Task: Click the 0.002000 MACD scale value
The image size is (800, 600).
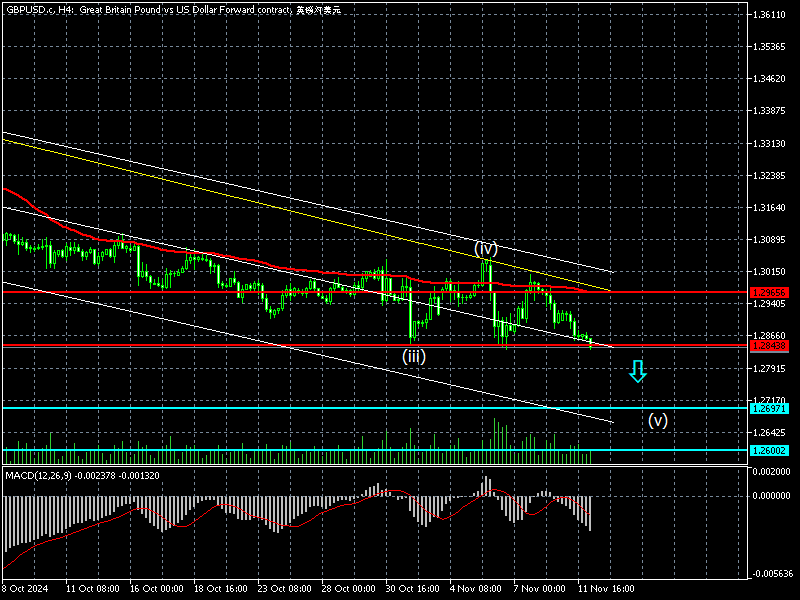Action: [771, 472]
